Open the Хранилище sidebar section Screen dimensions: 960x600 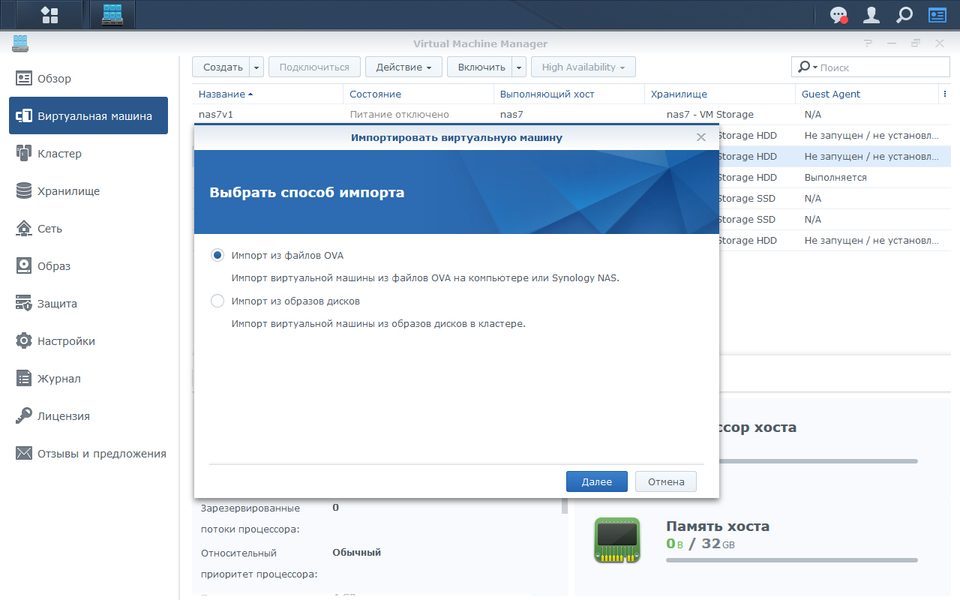pyautogui.click(x=89, y=190)
